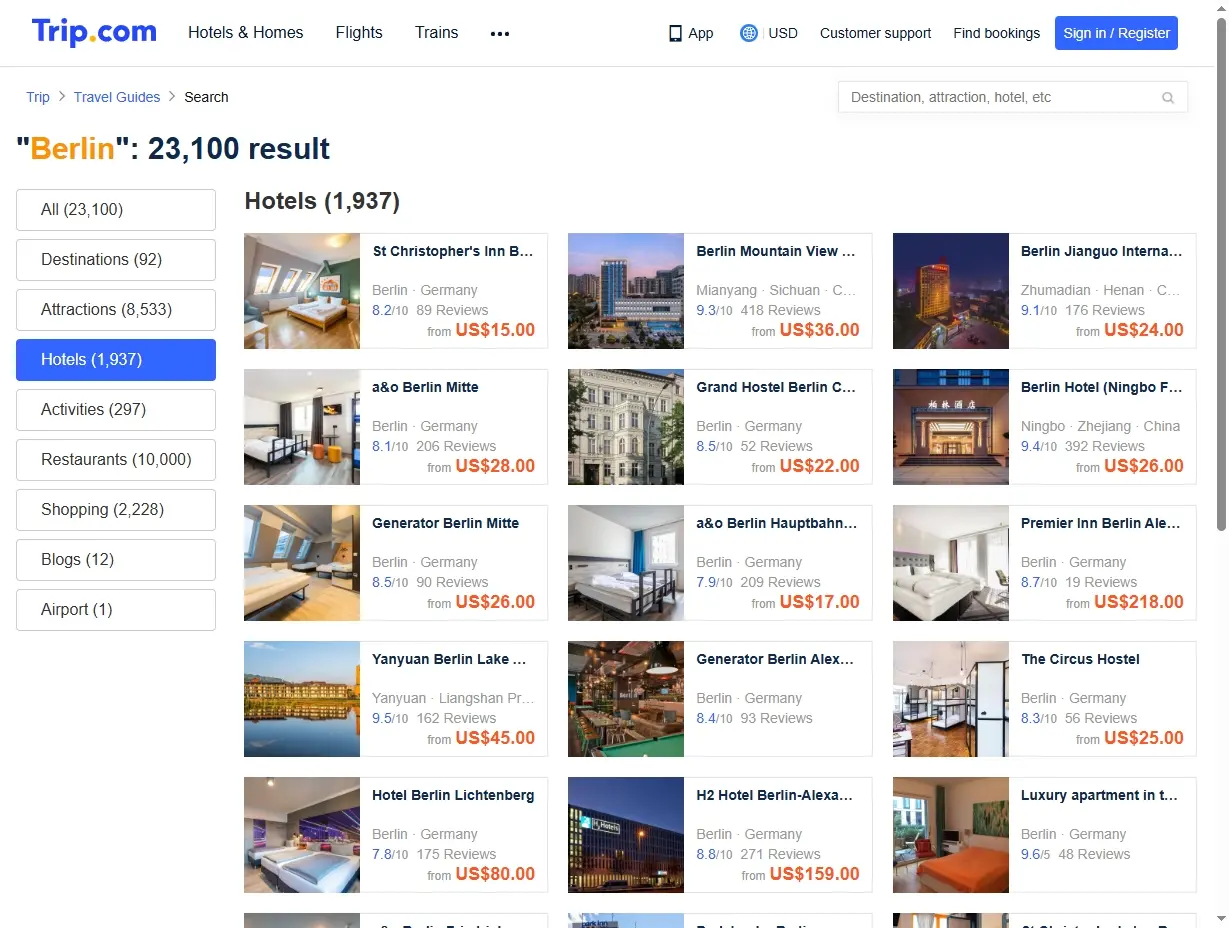
Task: Click the App phone icon
Action: (675, 33)
